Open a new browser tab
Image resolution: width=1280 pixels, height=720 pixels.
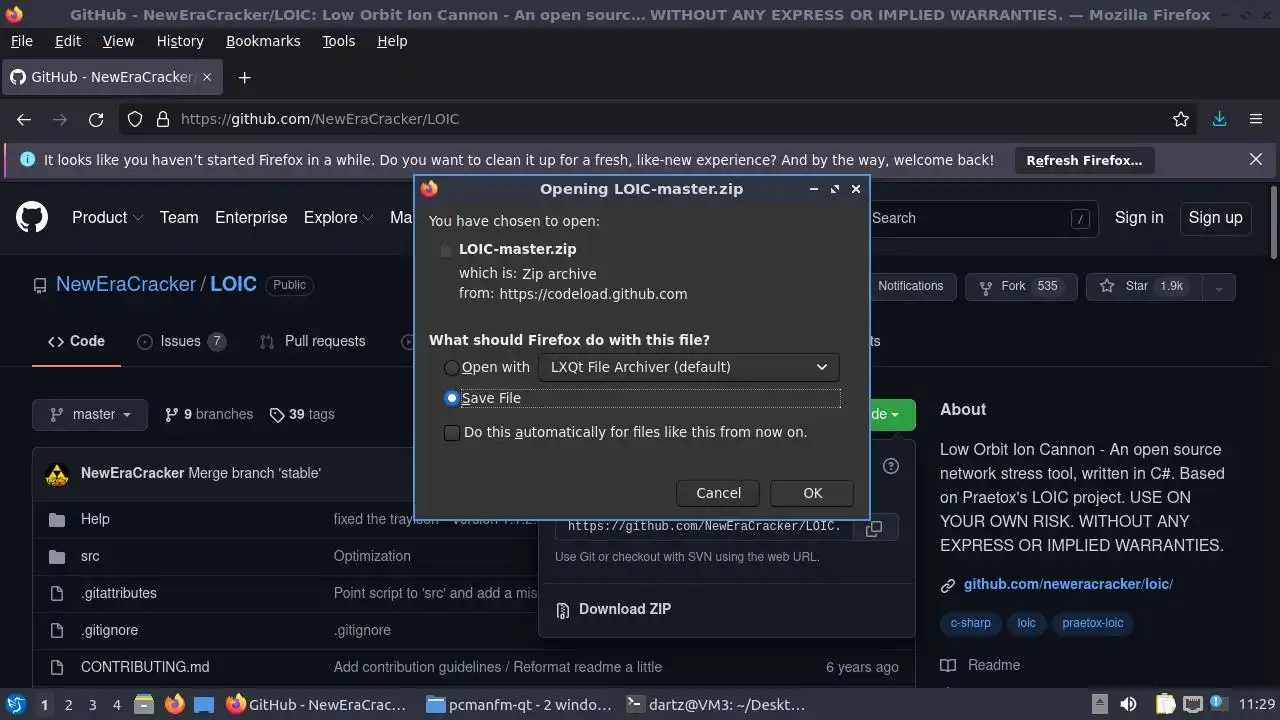coord(244,77)
